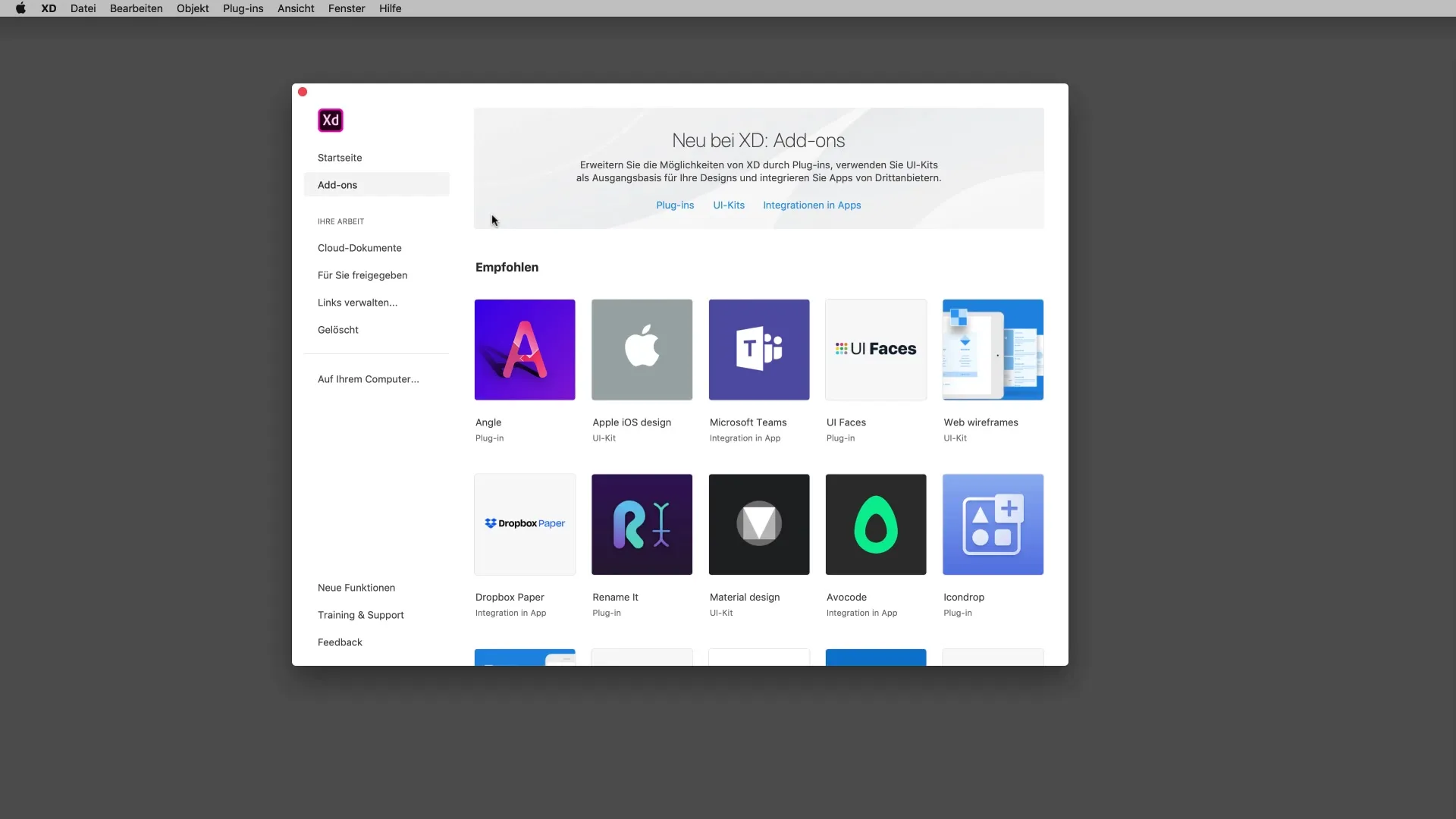
Task: Open Neue Funktionen
Action: [x=356, y=588]
